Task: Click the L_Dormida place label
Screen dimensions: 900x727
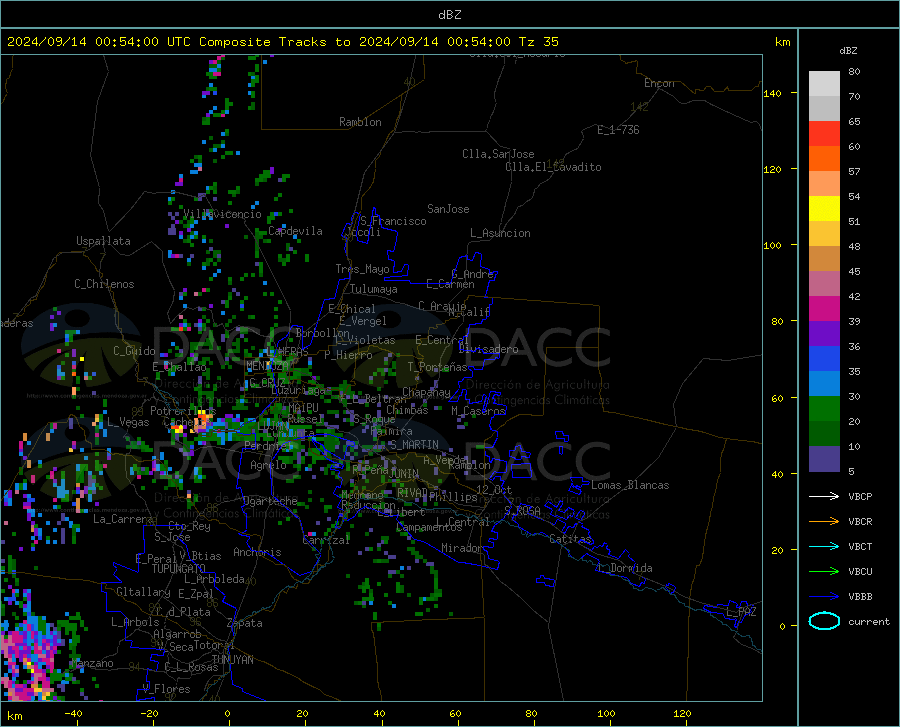Action: [624, 568]
